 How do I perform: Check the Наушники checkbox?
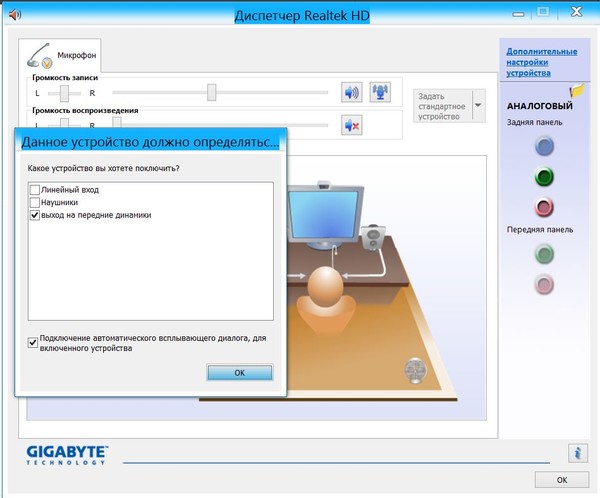pyautogui.click(x=35, y=202)
